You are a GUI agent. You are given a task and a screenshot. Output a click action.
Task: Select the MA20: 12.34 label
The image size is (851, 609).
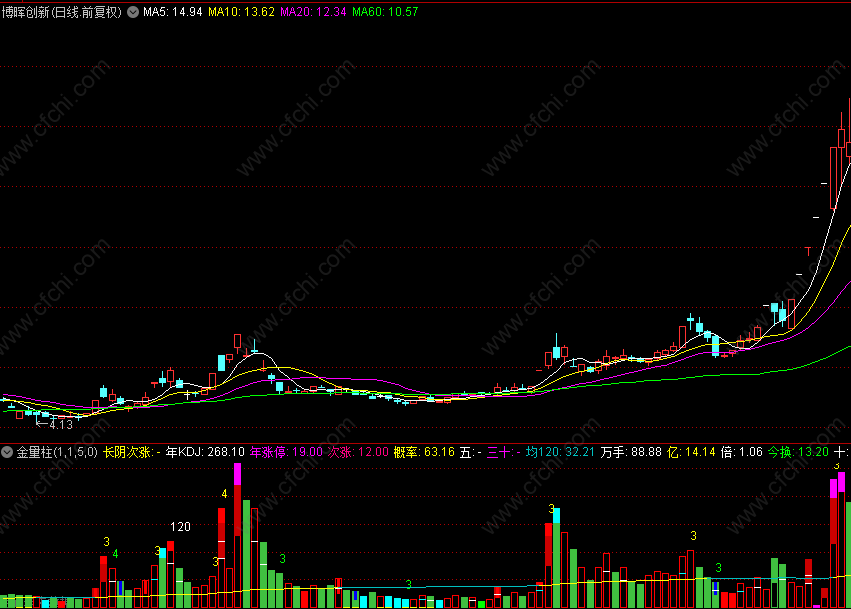313,12
